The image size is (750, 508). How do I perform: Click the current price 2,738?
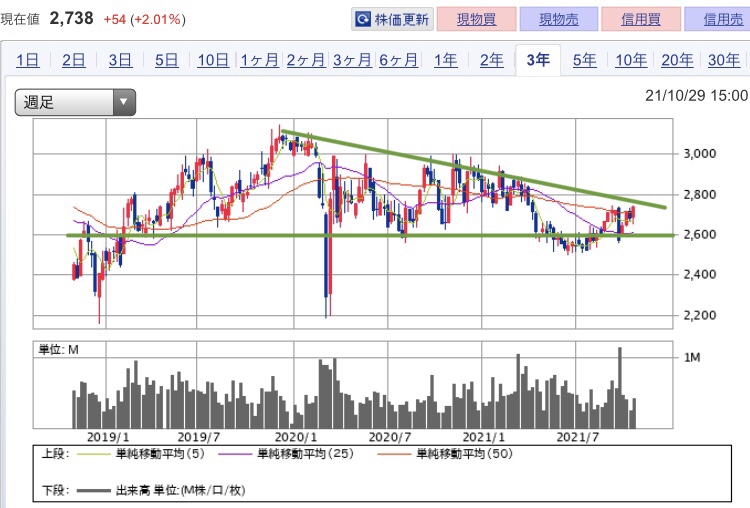pos(71,19)
